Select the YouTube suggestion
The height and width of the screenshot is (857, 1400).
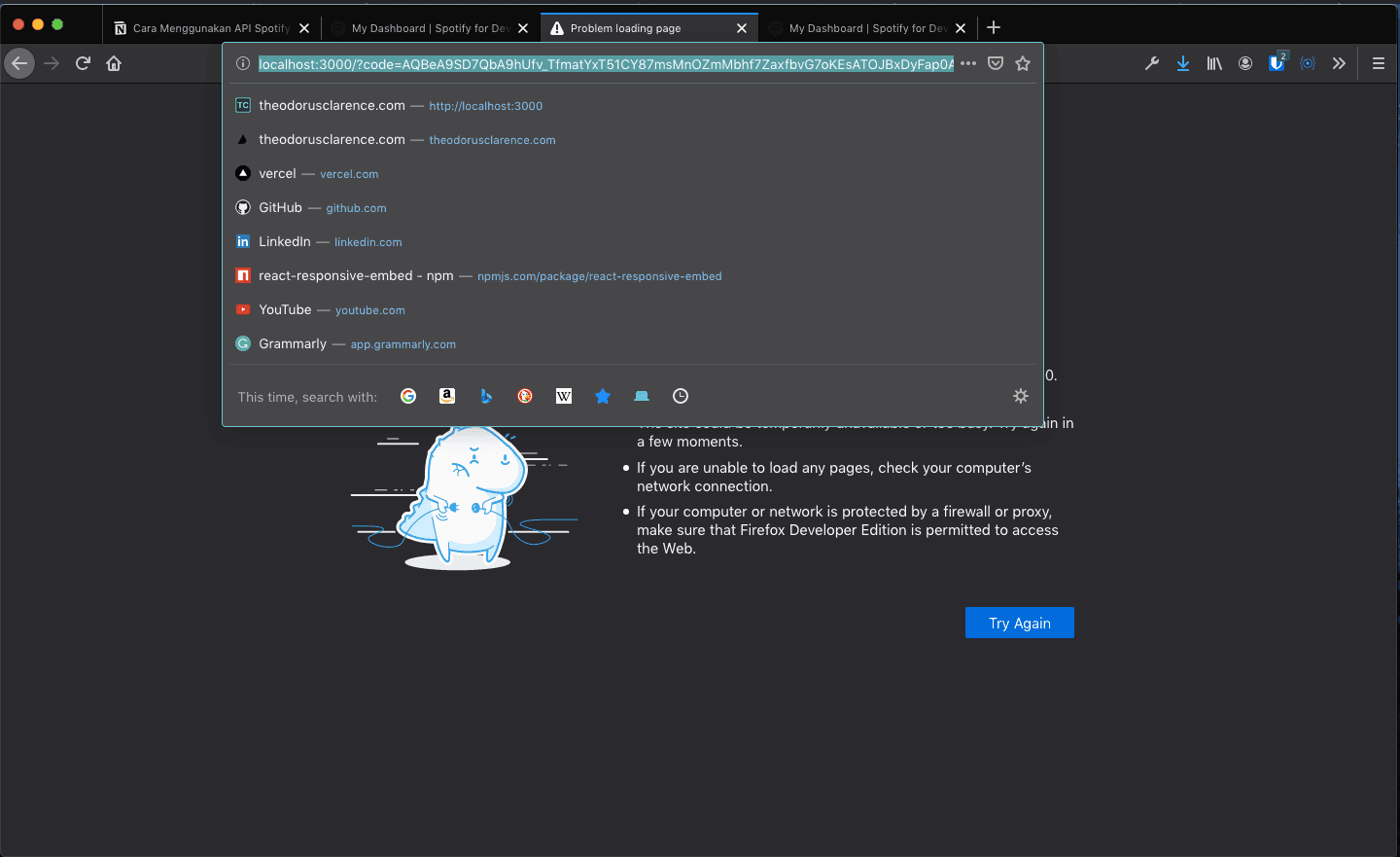tap(633, 309)
